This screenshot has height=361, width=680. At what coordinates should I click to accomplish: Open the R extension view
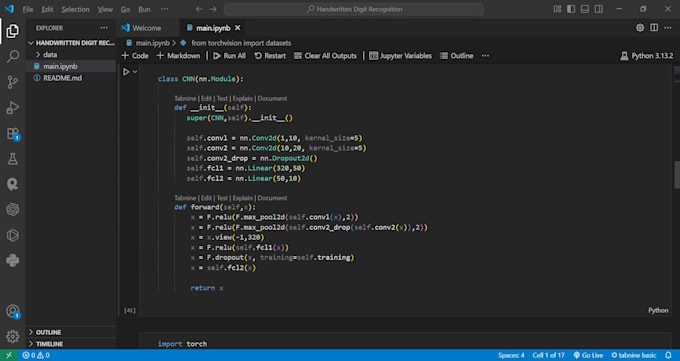click(x=13, y=184)
